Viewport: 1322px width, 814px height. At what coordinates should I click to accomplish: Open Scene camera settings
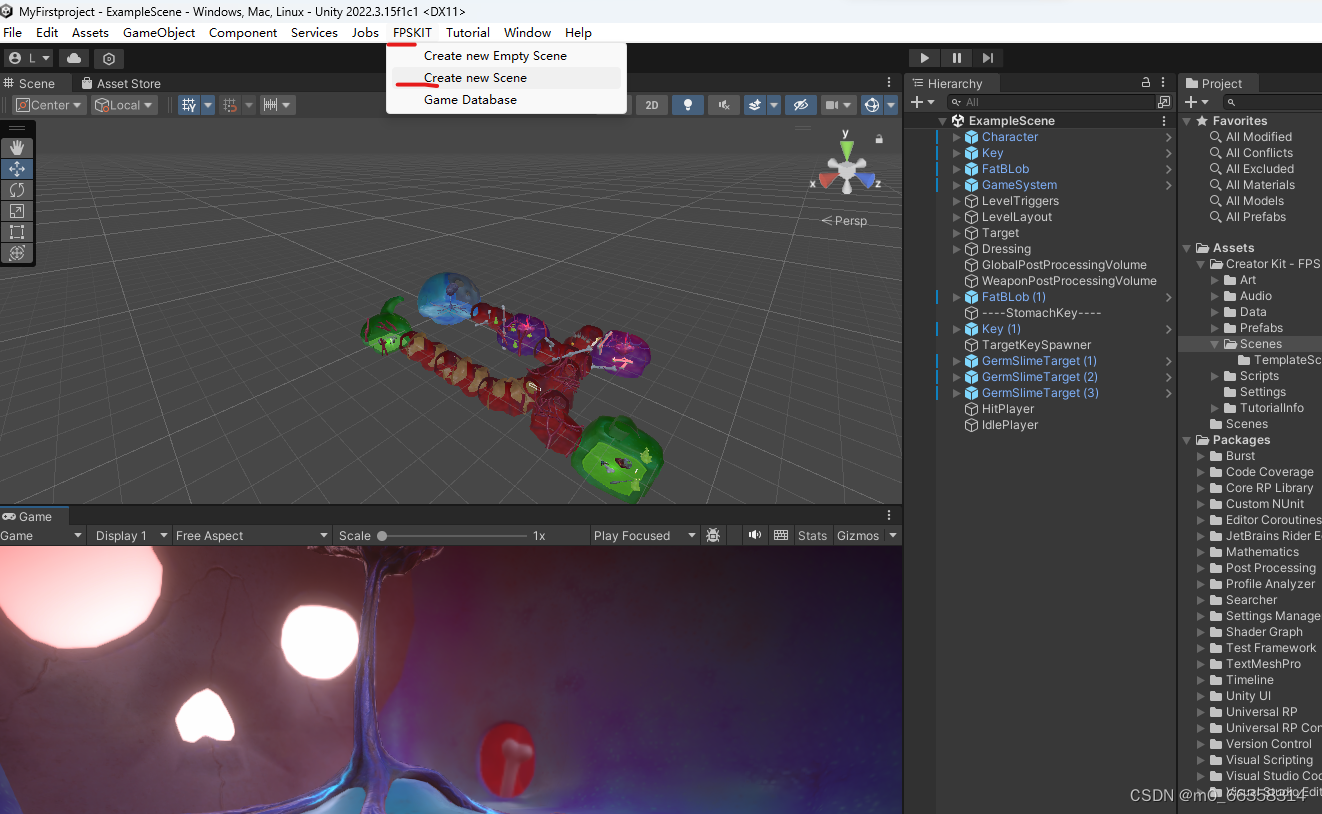pyautogui.click(x=833, y=105)
